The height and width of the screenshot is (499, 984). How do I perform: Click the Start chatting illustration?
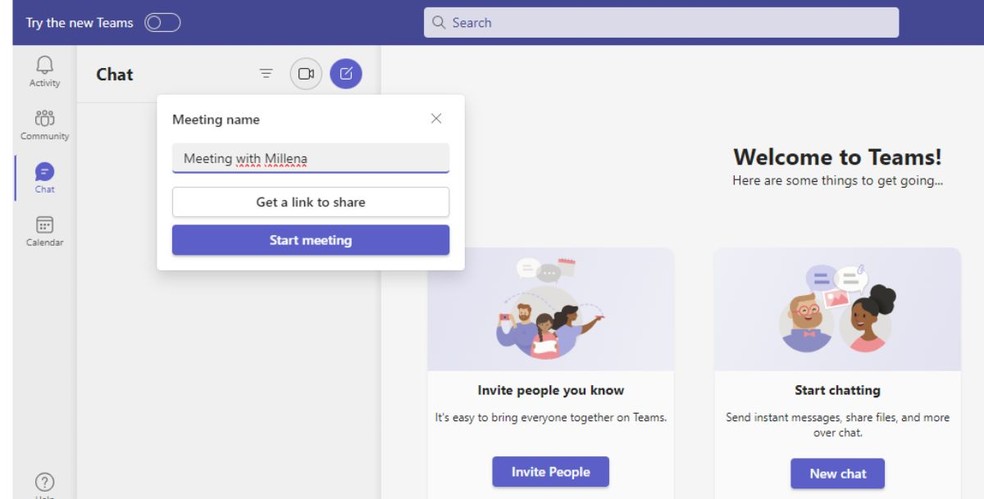pyautogui.click(x=838, y=309)
